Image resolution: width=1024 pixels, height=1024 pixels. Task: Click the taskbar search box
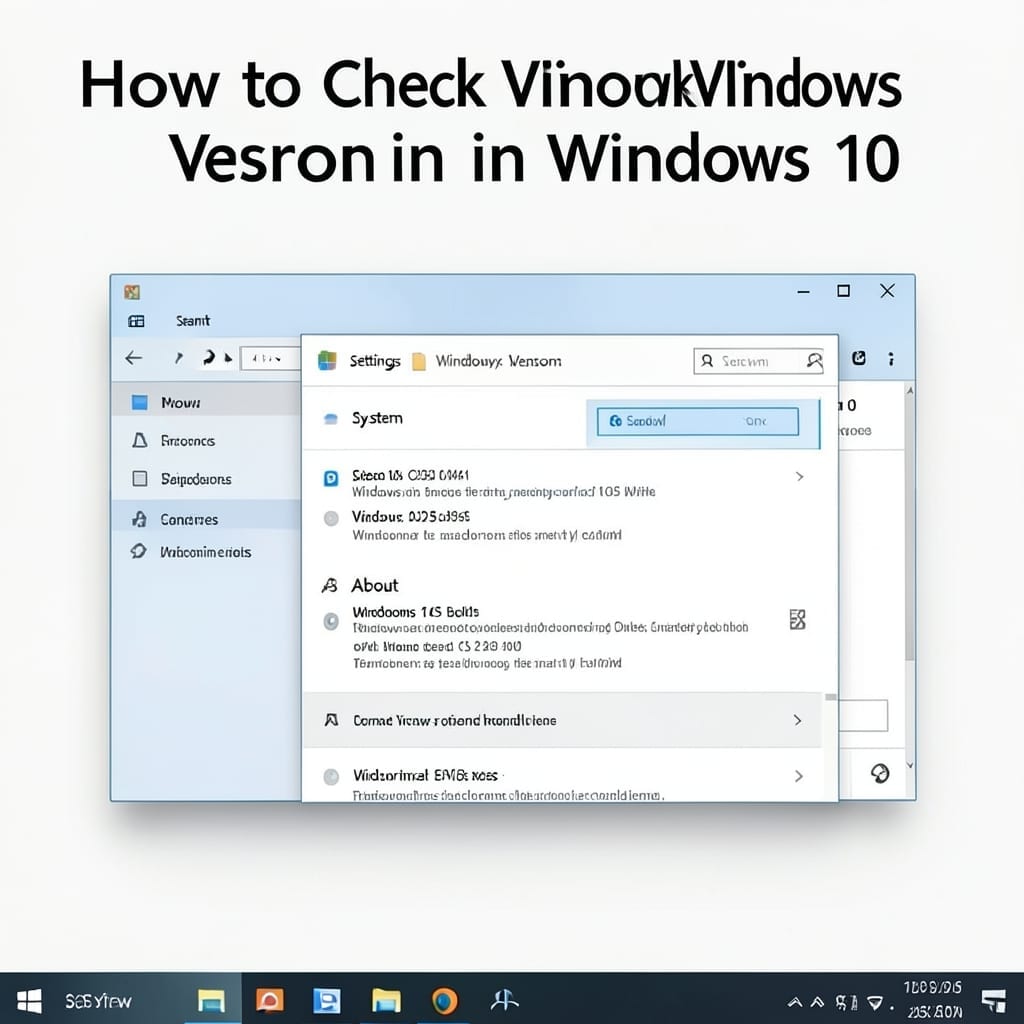coord(98,1000)
